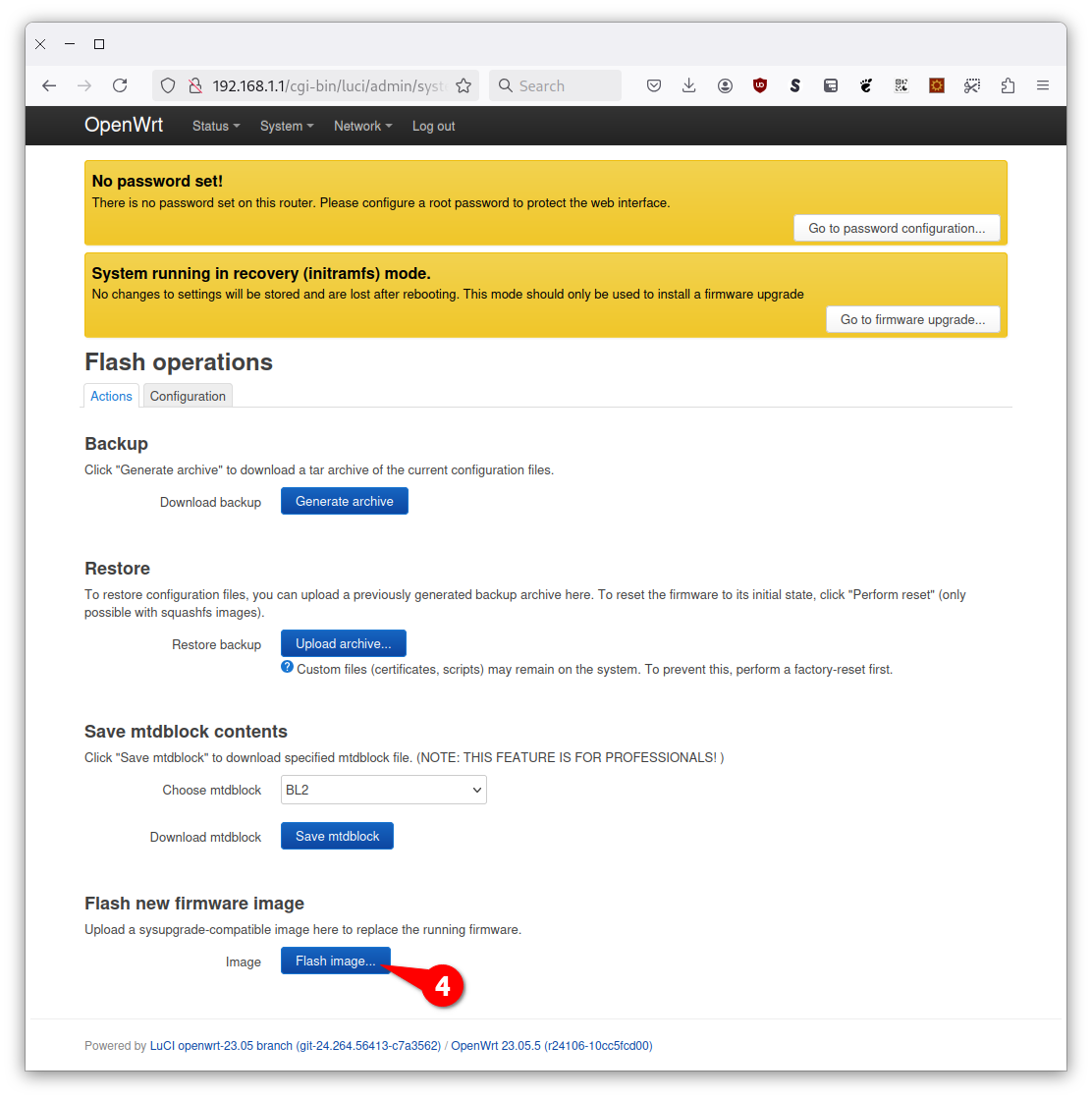Click the help icon beside custom files note
The width and height of the screenshot is (1092, 1099).
pos(287,667)
